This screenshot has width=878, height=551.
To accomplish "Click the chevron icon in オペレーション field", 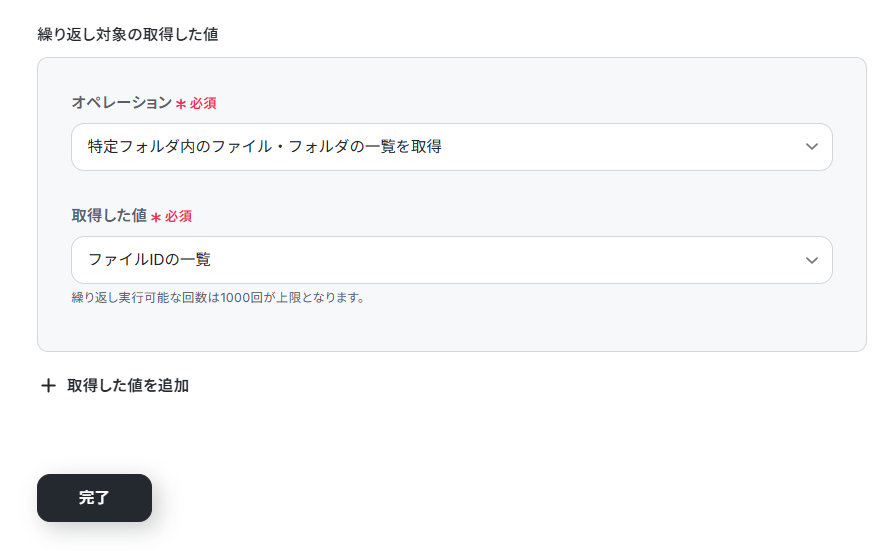I will (811, 147).
